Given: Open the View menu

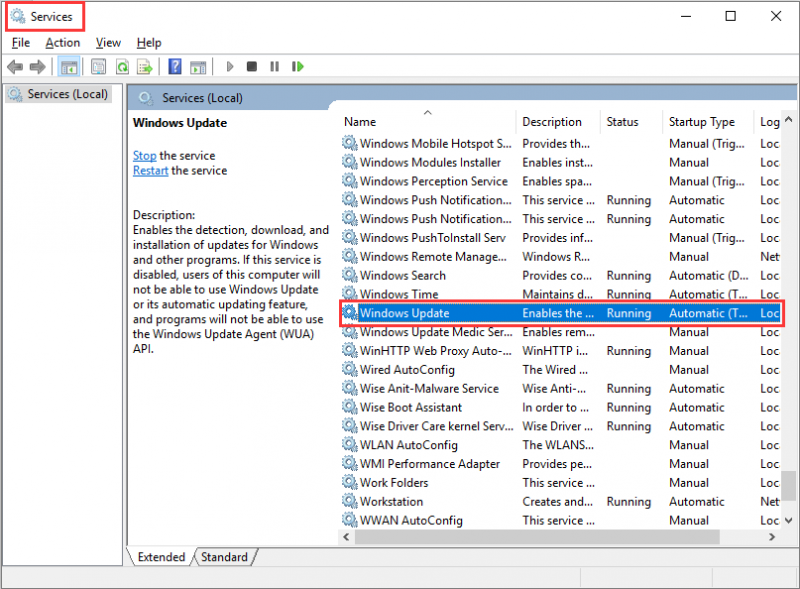Looking at the screenshot, I should point(108,43).
